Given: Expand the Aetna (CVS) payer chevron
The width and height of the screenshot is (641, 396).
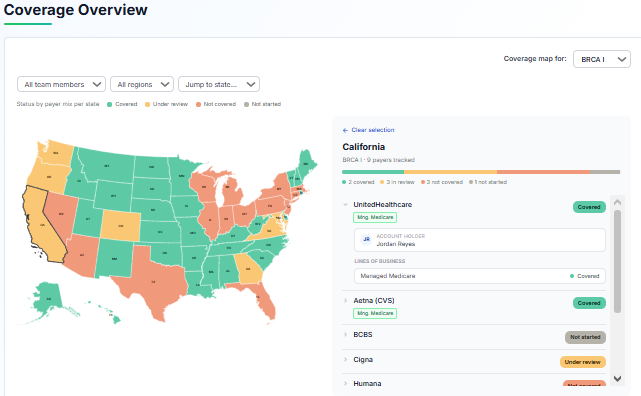Looking at the screenshot, I should (x=345, y=301).
